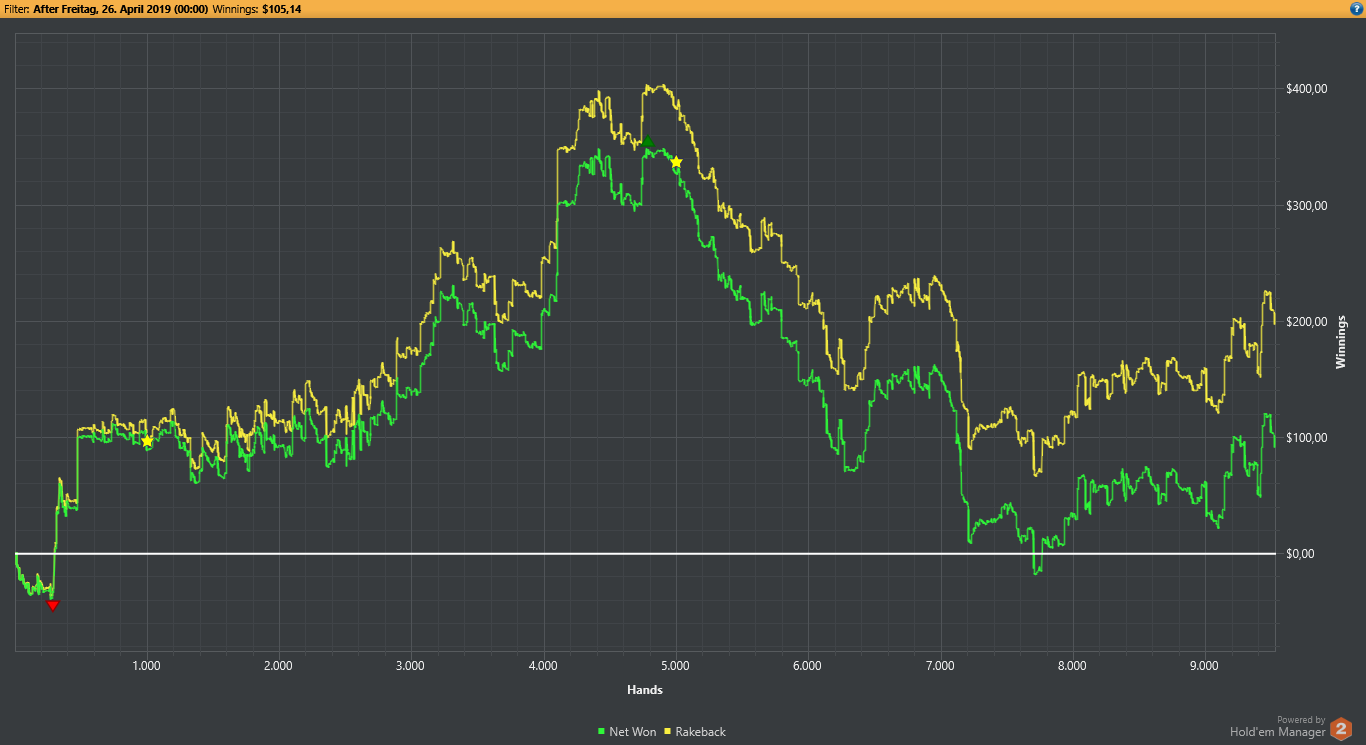
Task: Click the '$400,00' axis label
Action: pos(1307,89)
